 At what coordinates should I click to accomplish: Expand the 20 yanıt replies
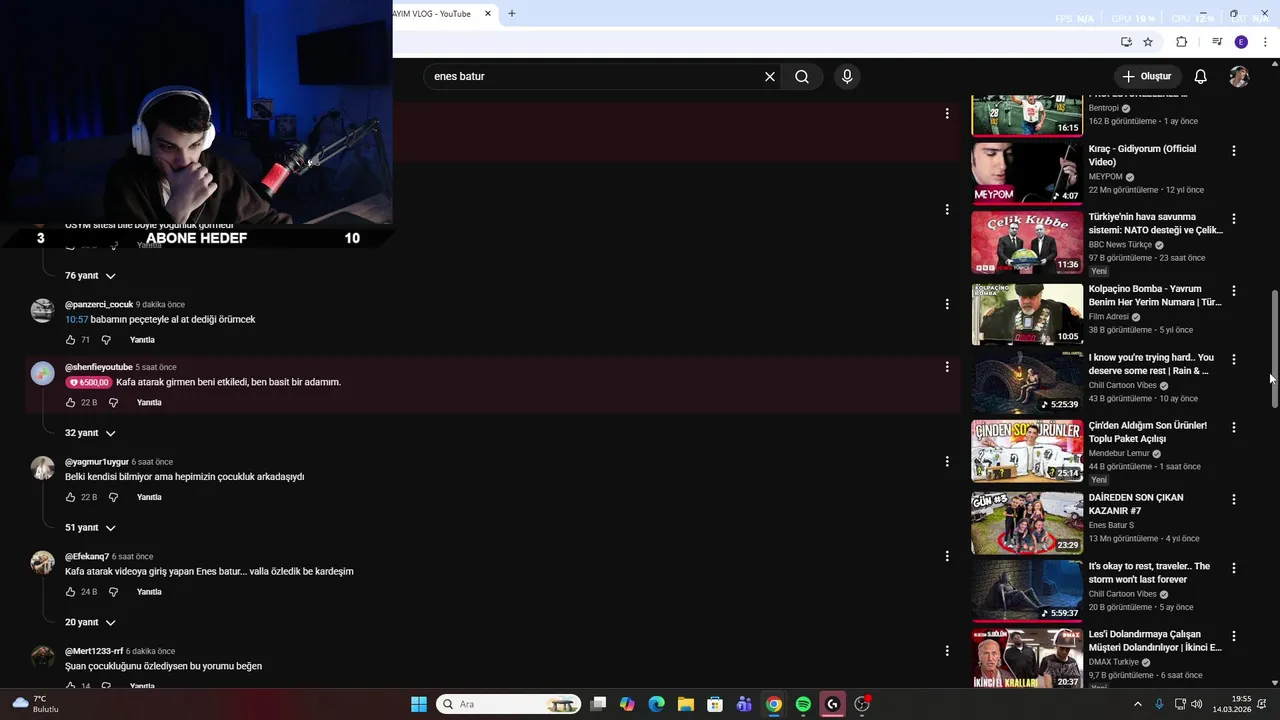coord(90,622)
